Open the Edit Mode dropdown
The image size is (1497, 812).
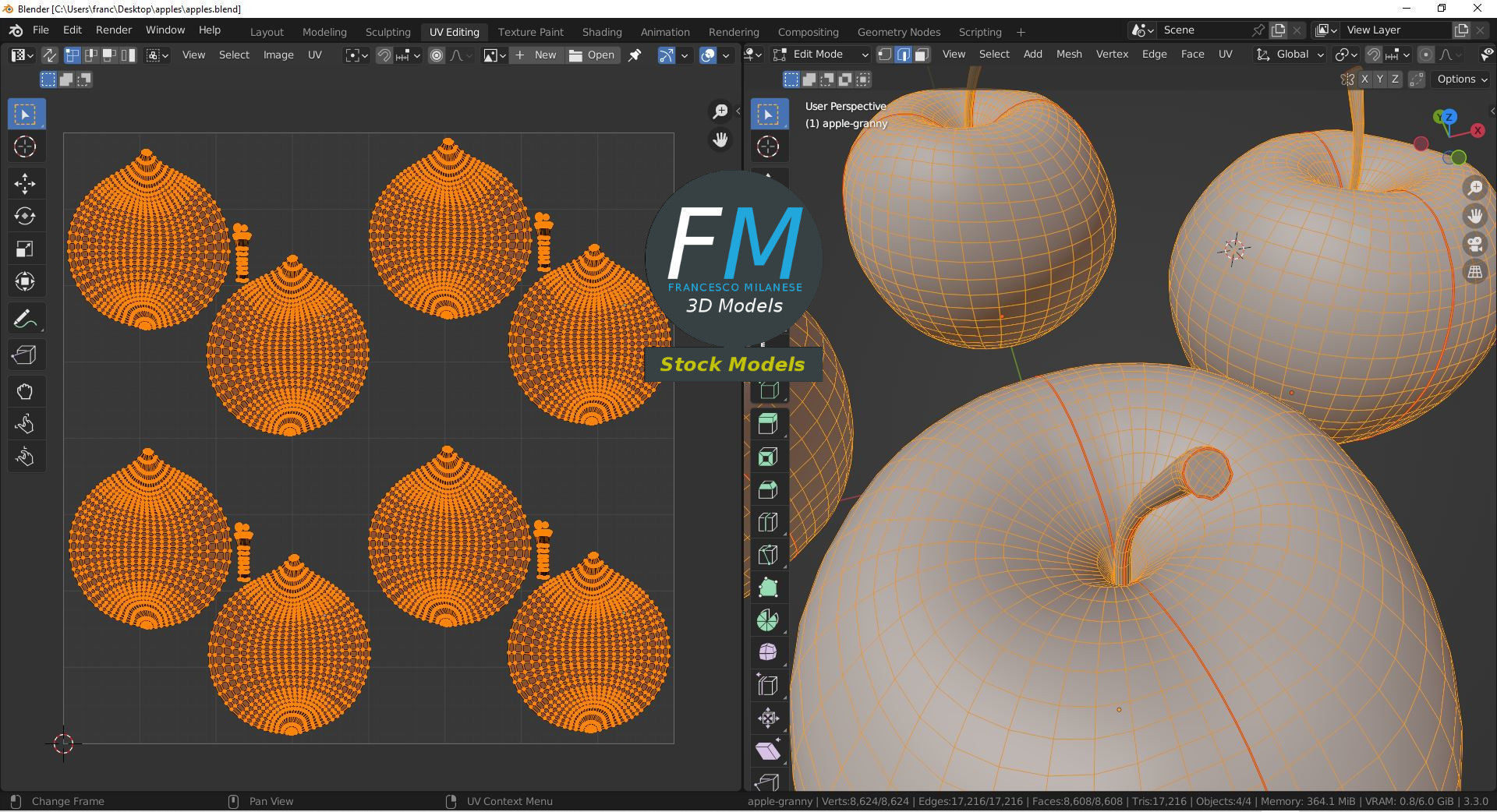coord(820,55)
